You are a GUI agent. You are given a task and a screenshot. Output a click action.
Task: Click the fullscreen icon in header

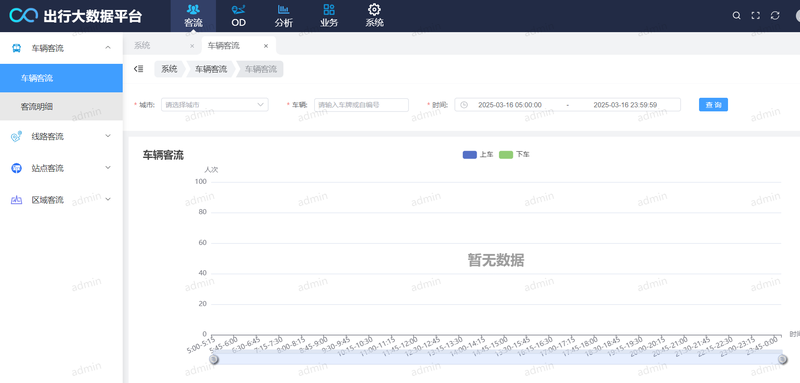coord(756,16)
